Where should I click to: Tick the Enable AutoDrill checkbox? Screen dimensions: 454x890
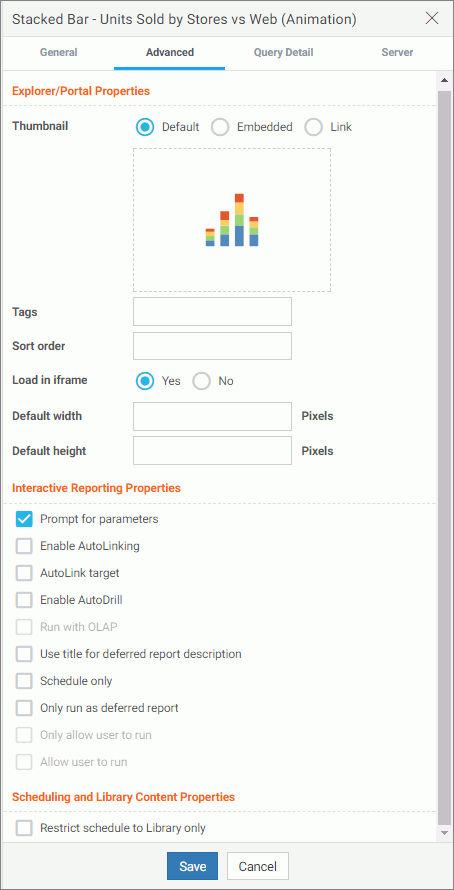pos(24,600)
